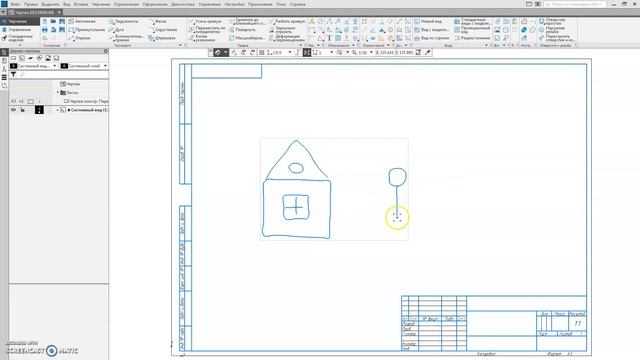The image size is (640, 360).
Task: Select the Автолиния tool
Action: 82,21
